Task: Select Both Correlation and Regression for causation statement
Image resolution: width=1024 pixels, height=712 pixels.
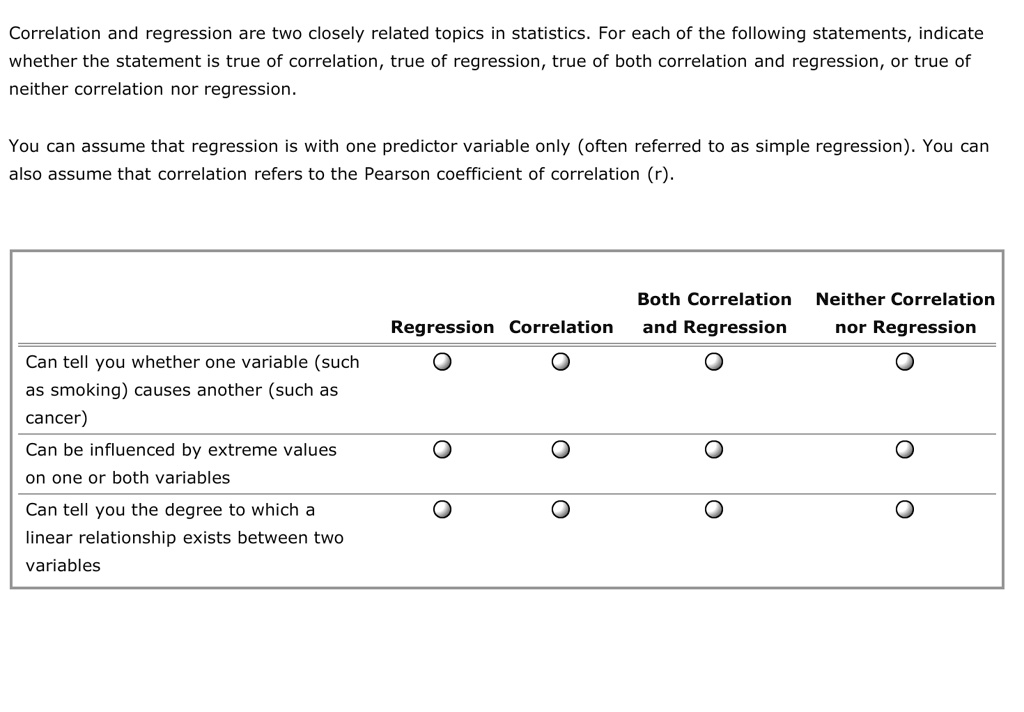Action: click(x=714, y=361)
